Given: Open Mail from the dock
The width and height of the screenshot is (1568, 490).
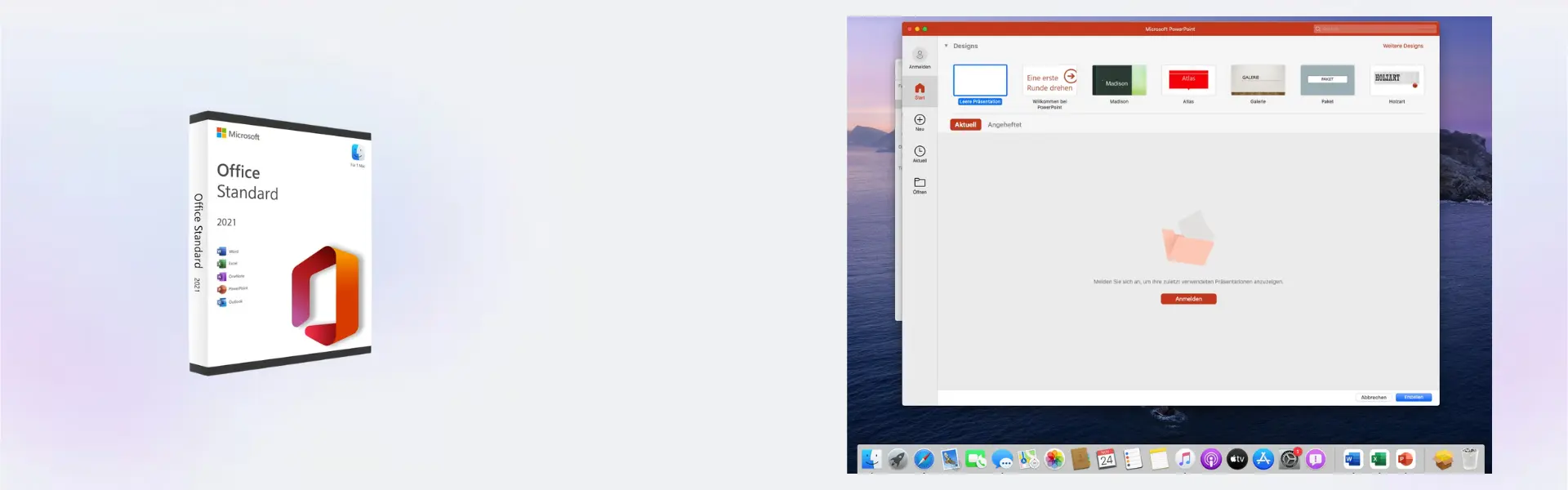Looking at the screenshot, I should click(950, 460).
